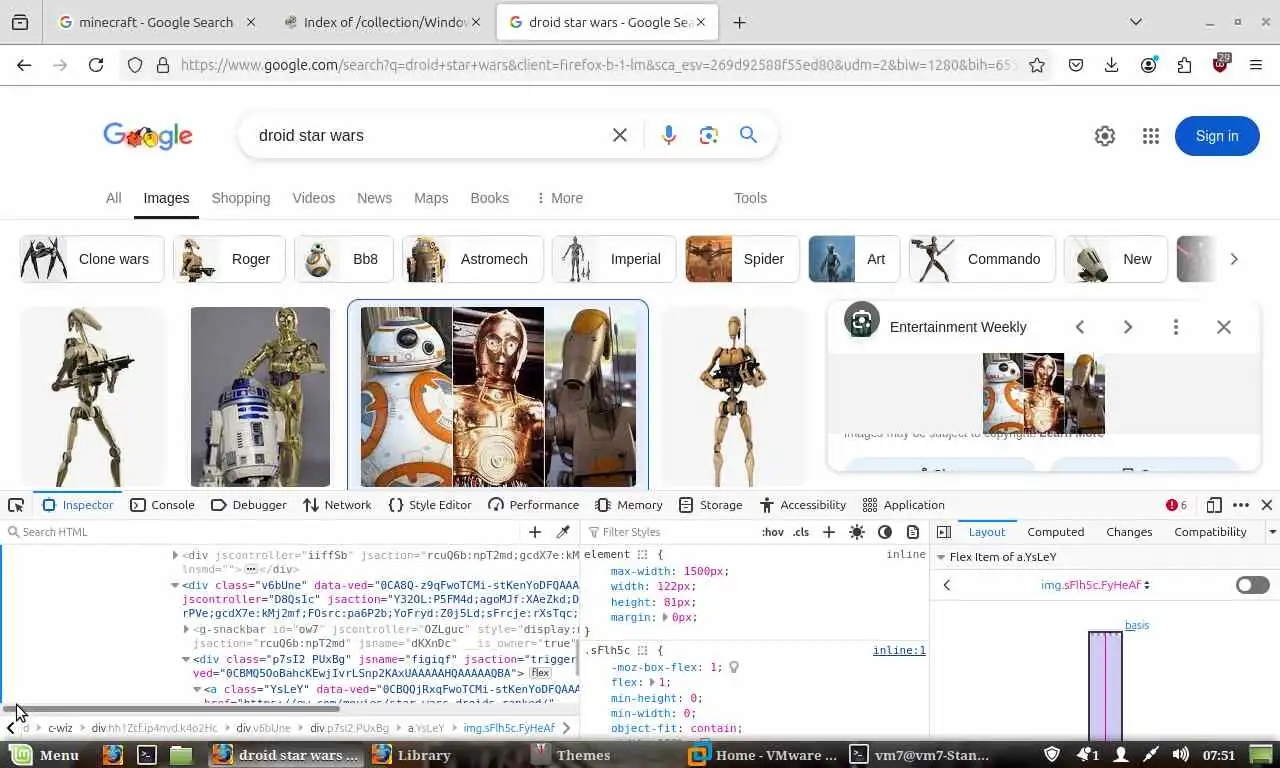This screenshot has width=1280, height=768.
Task: Open the DevTools three-dot customize menu
Action: [x=1241, y=505]
